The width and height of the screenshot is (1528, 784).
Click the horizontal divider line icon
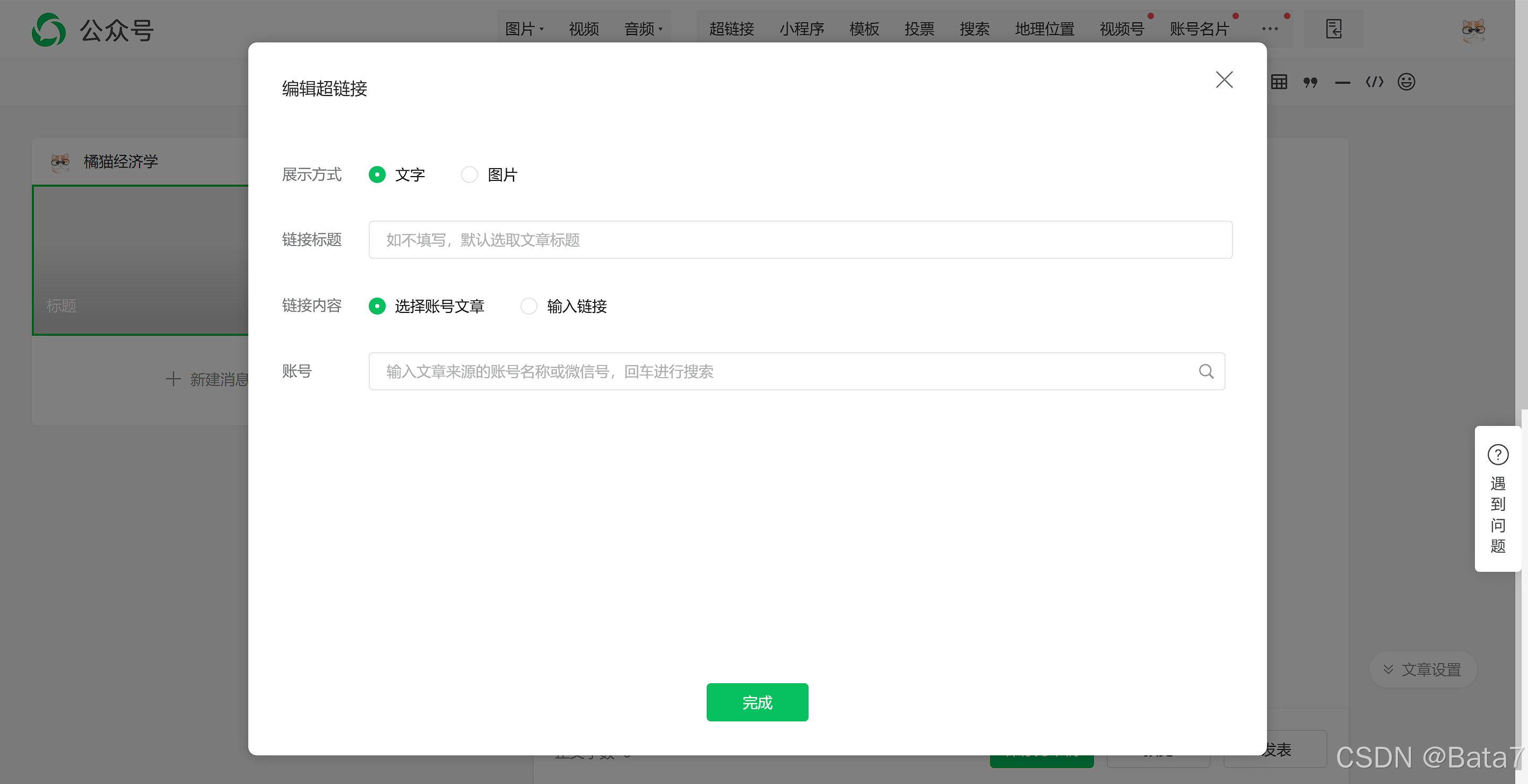[x=1342, y=82]
